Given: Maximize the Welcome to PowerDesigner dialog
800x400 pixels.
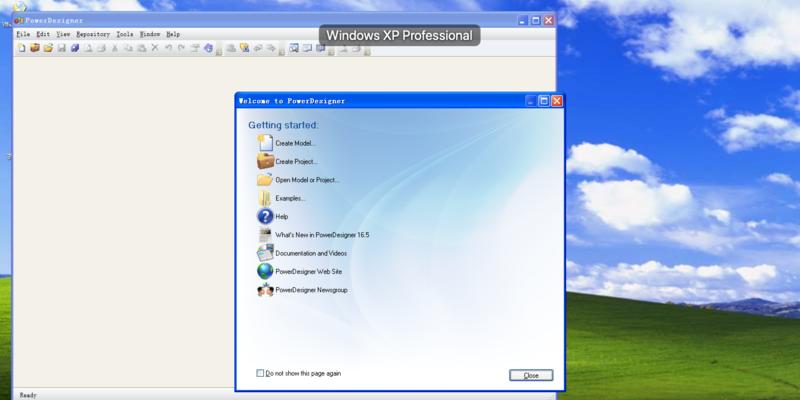Looking at the screenshot, I should [544, 101].
